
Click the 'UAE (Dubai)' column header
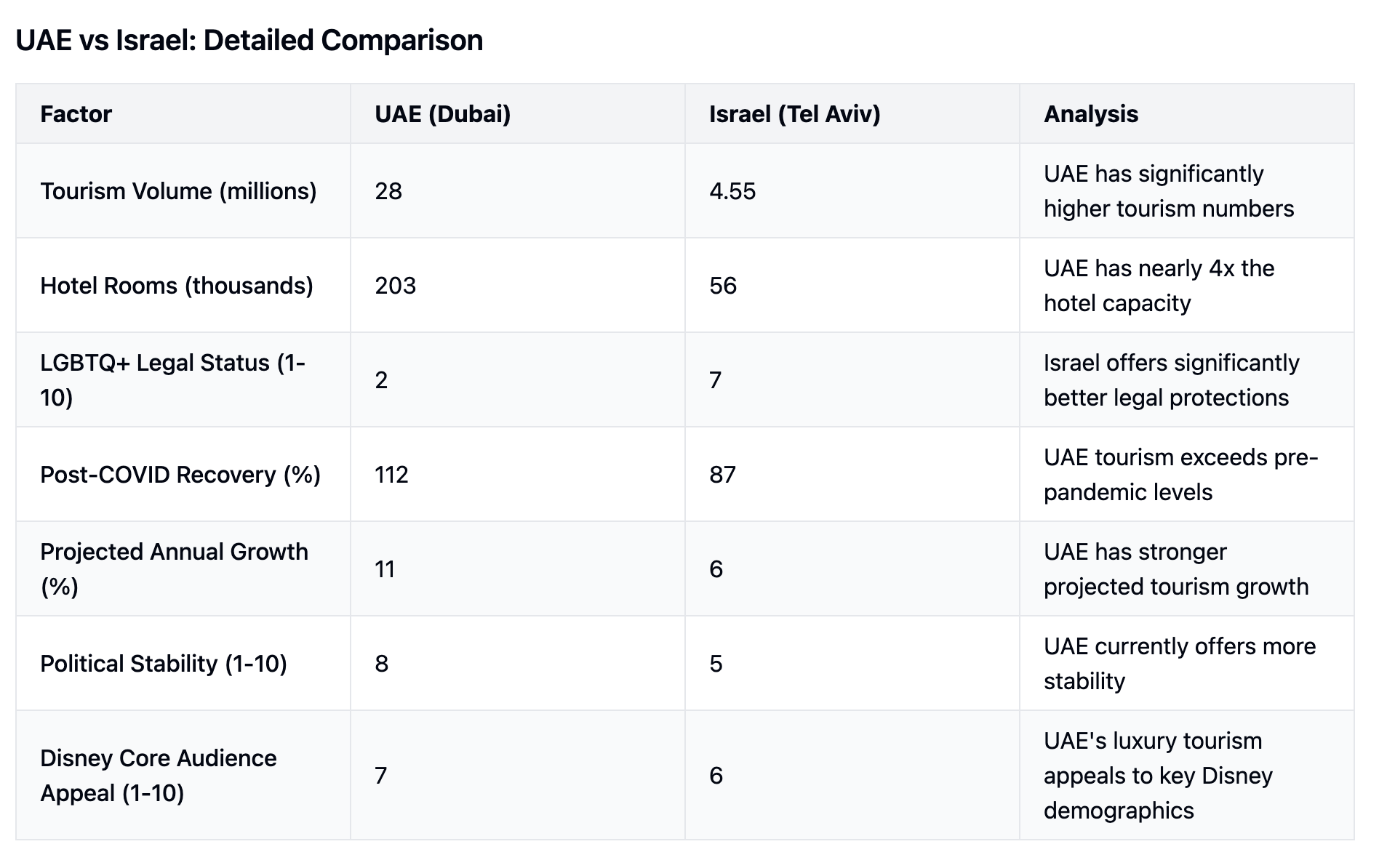point(442,114)
